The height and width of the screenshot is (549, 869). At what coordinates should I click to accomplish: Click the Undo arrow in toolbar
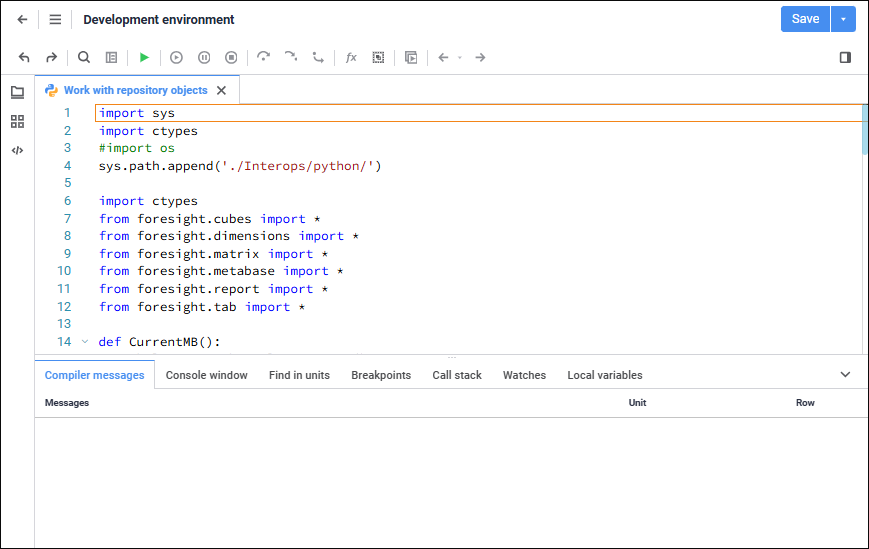pyautogui.click(x=24, y=58)
